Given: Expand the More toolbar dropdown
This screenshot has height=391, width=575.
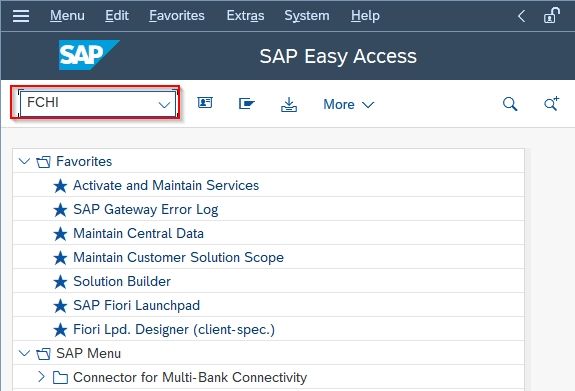Looking at the screenshot, I should pyautogui.click(x=348, y=105).
